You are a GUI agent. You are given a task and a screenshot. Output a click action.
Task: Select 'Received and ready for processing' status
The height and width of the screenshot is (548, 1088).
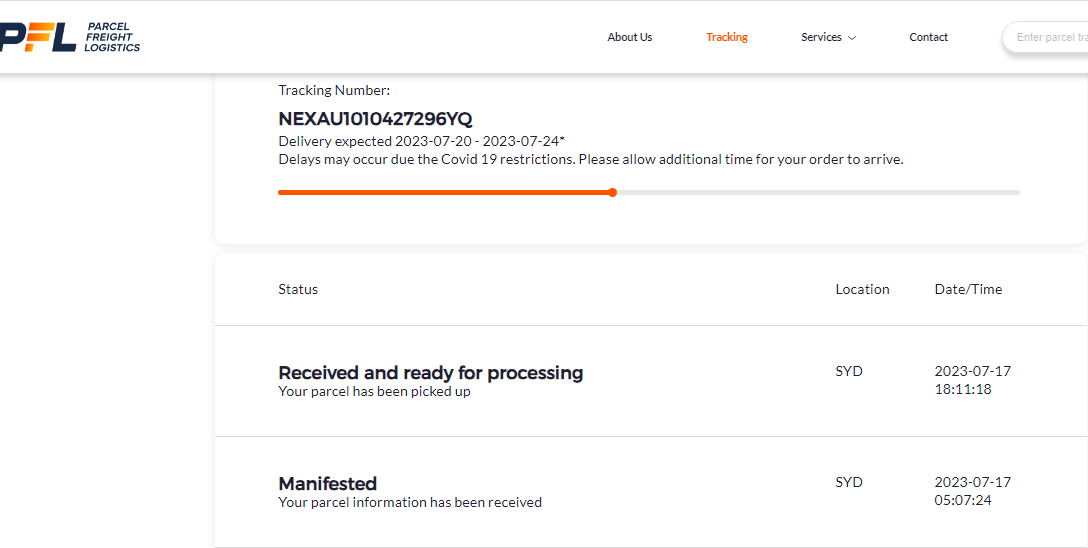point(430,373)
